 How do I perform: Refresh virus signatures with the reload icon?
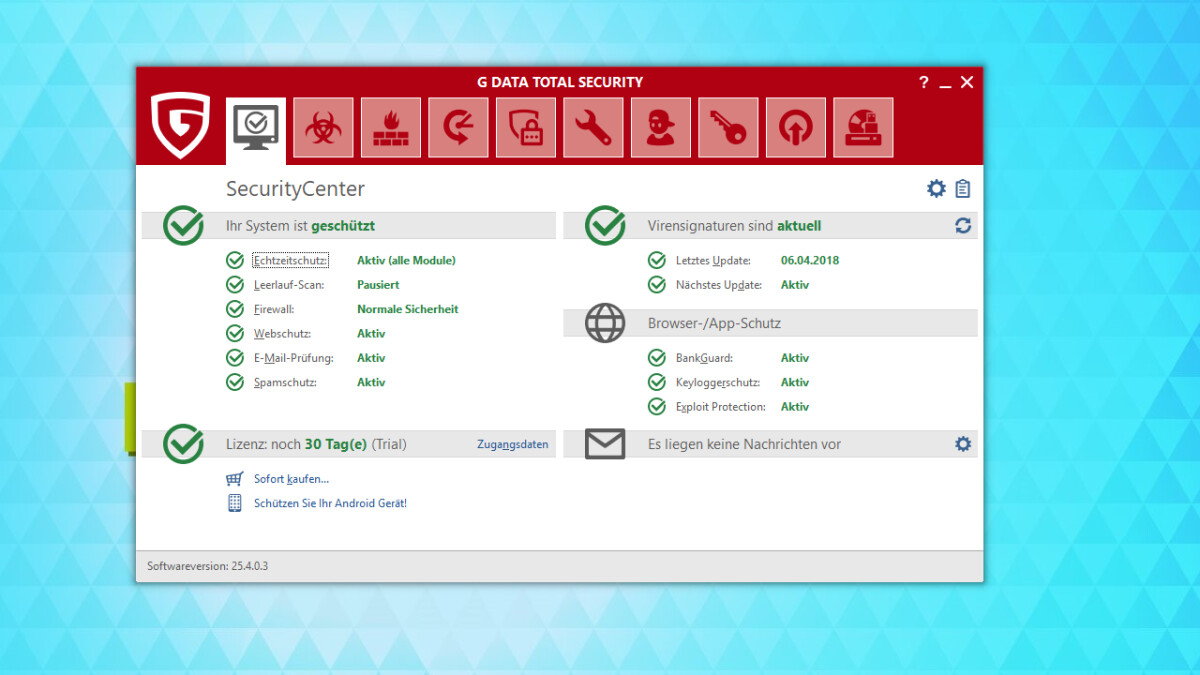click(963, 226)
